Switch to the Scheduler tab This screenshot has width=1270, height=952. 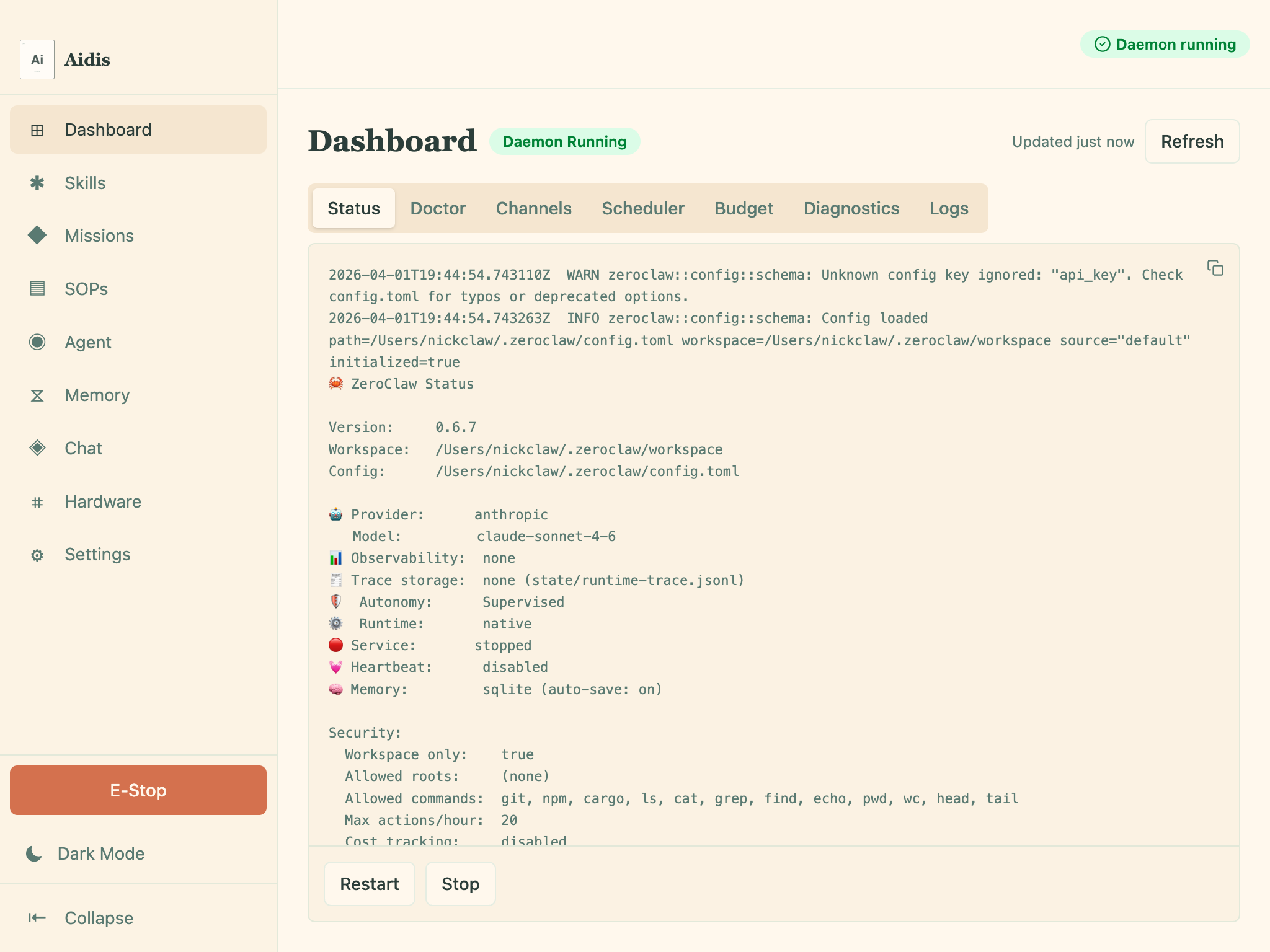click(642, 208)
